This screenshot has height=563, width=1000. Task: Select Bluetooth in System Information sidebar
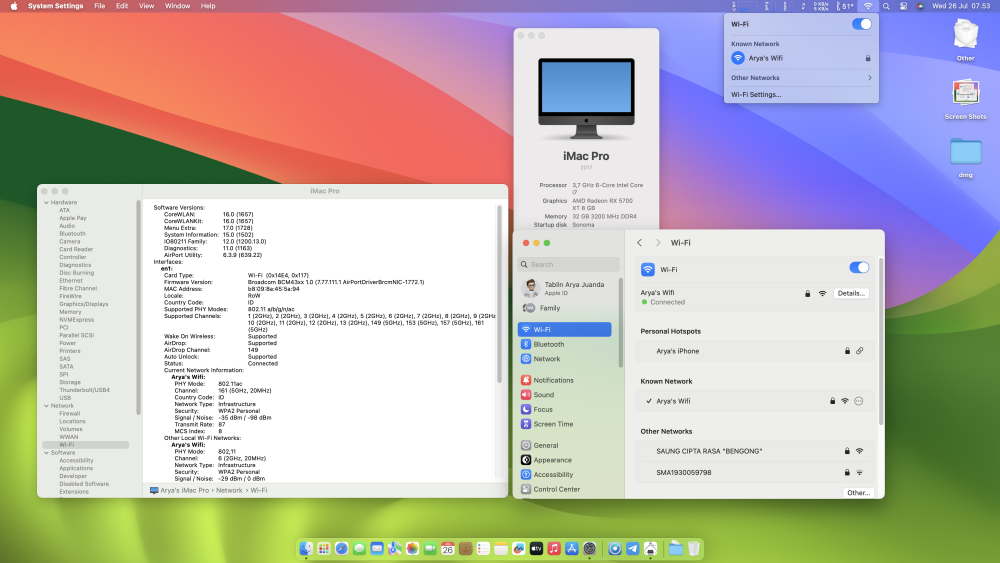pyautogui.click(x=72, y=233)
